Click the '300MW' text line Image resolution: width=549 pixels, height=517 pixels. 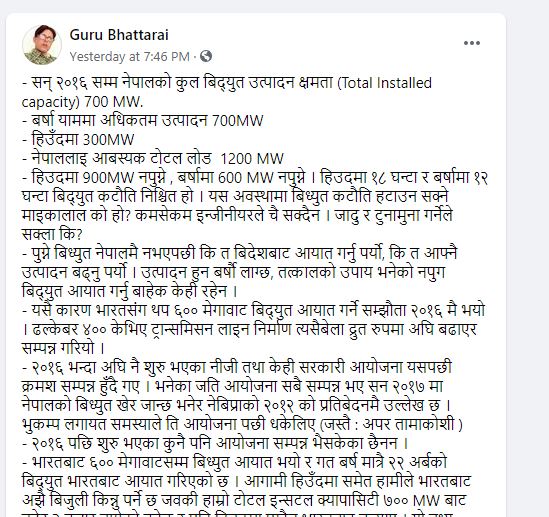tap(78, 140)
